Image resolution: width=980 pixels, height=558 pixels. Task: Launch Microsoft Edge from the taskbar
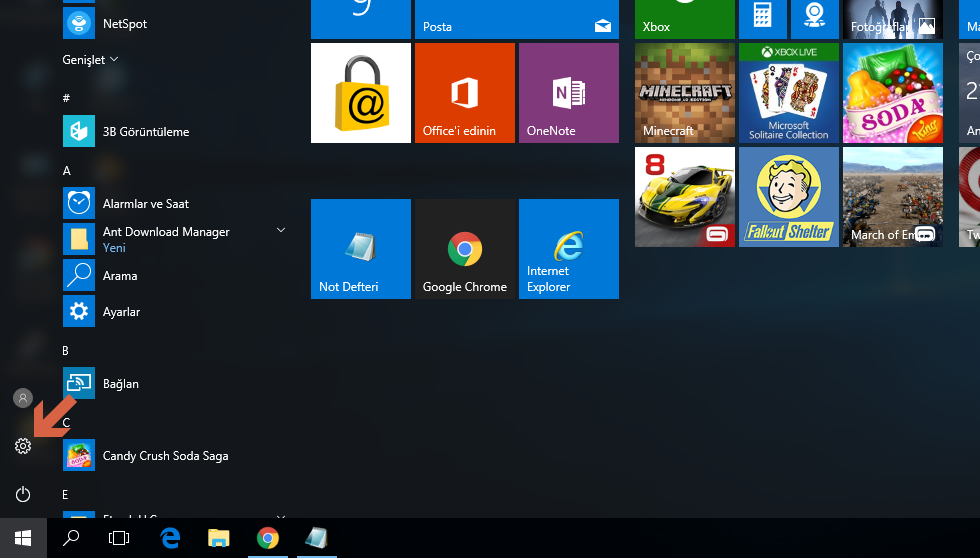[170, 538]
